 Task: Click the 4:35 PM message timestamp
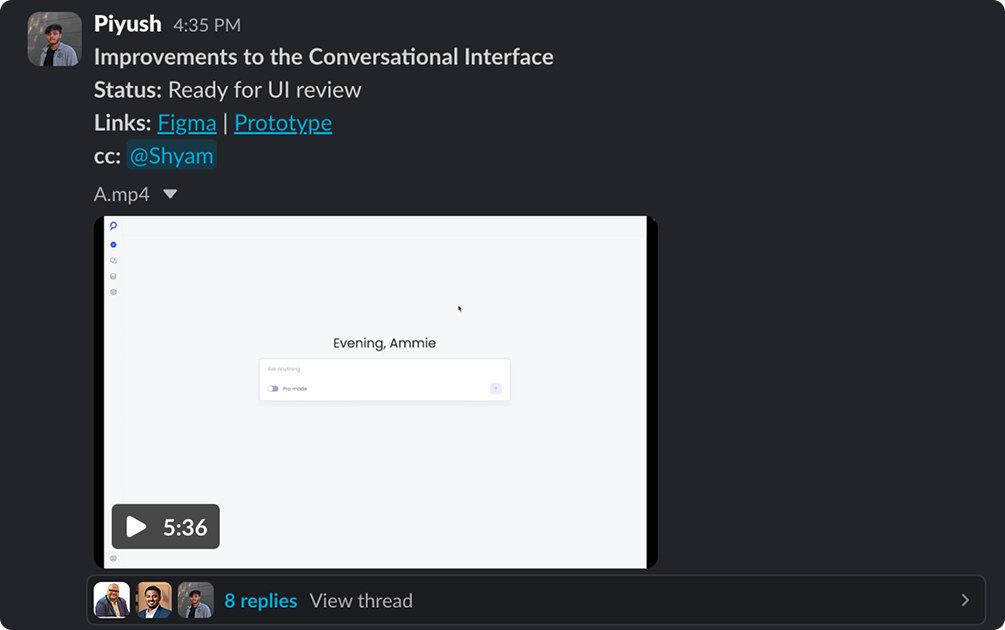click(x=207, y=25)
